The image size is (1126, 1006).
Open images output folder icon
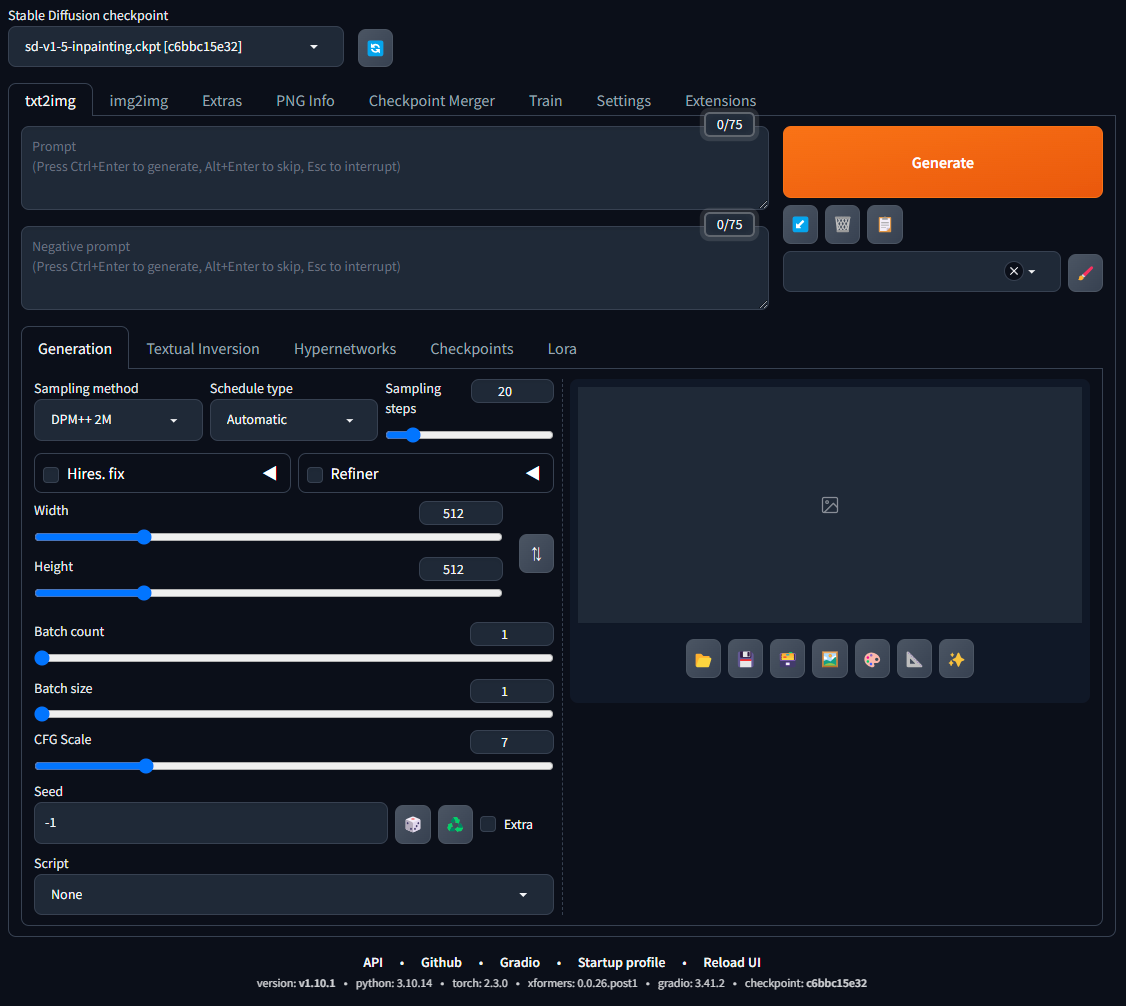[x=703, y=659]
